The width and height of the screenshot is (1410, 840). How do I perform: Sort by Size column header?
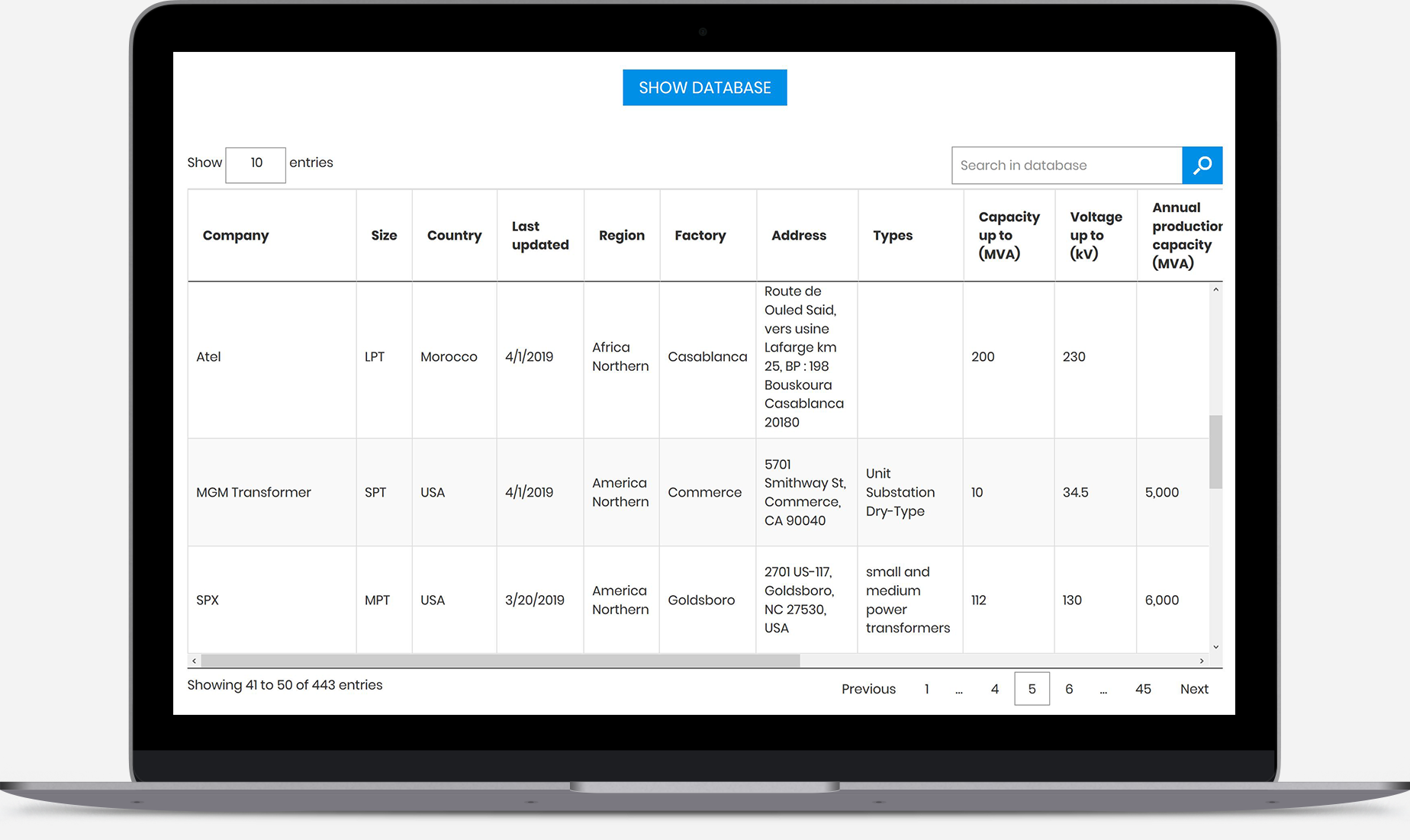(x=384, y=236)
